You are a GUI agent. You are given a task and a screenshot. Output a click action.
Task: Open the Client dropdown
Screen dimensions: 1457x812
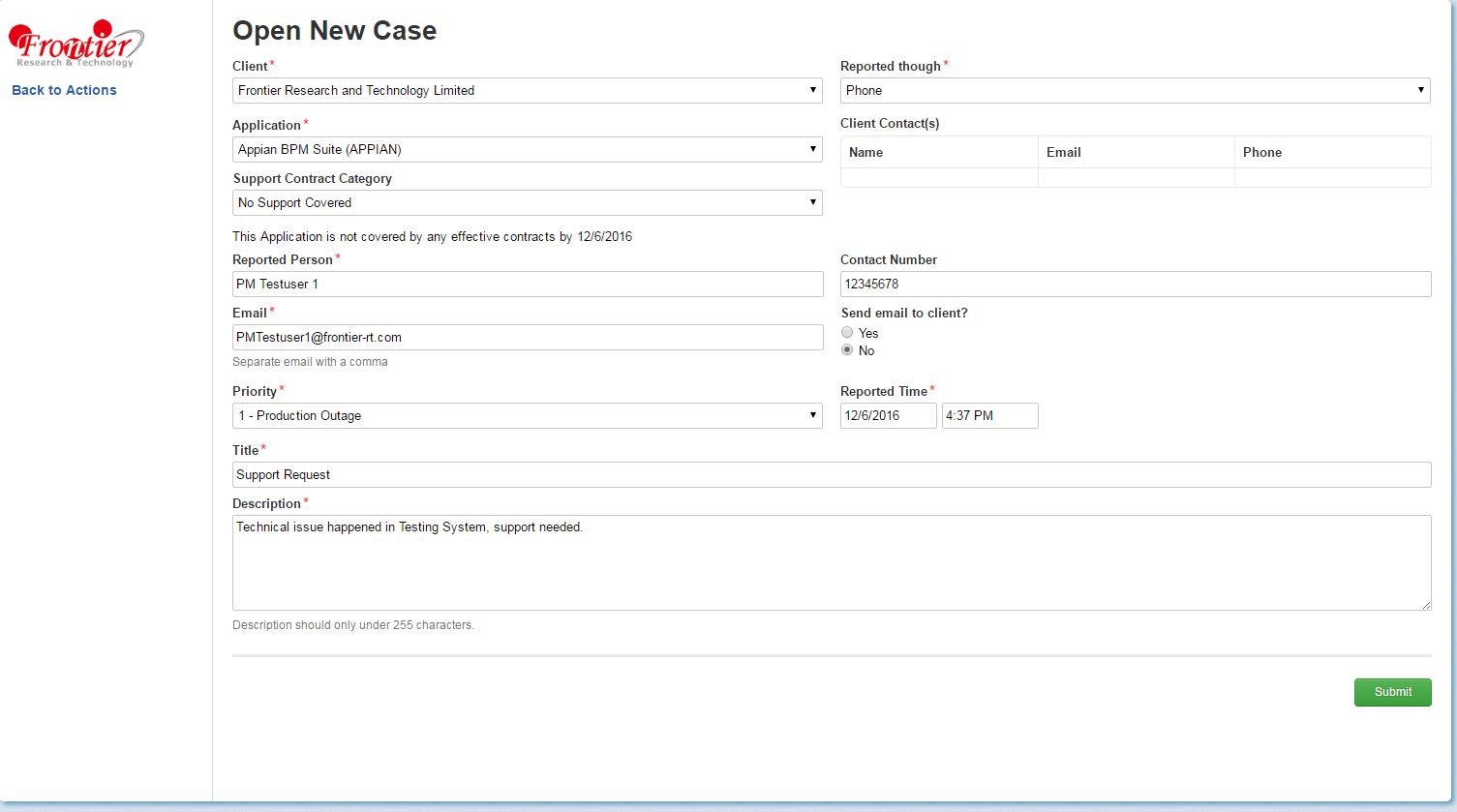tap(527, 91)
